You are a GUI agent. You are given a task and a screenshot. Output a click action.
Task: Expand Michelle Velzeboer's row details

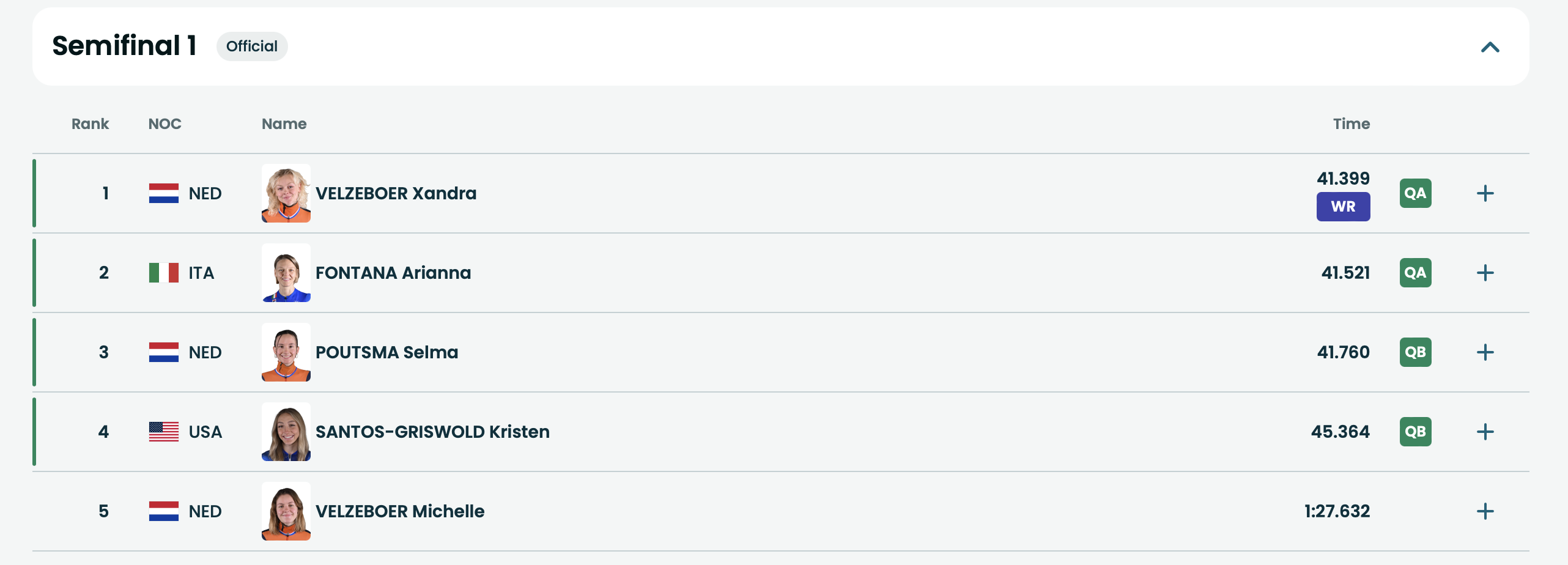(x=1485, y=511)
